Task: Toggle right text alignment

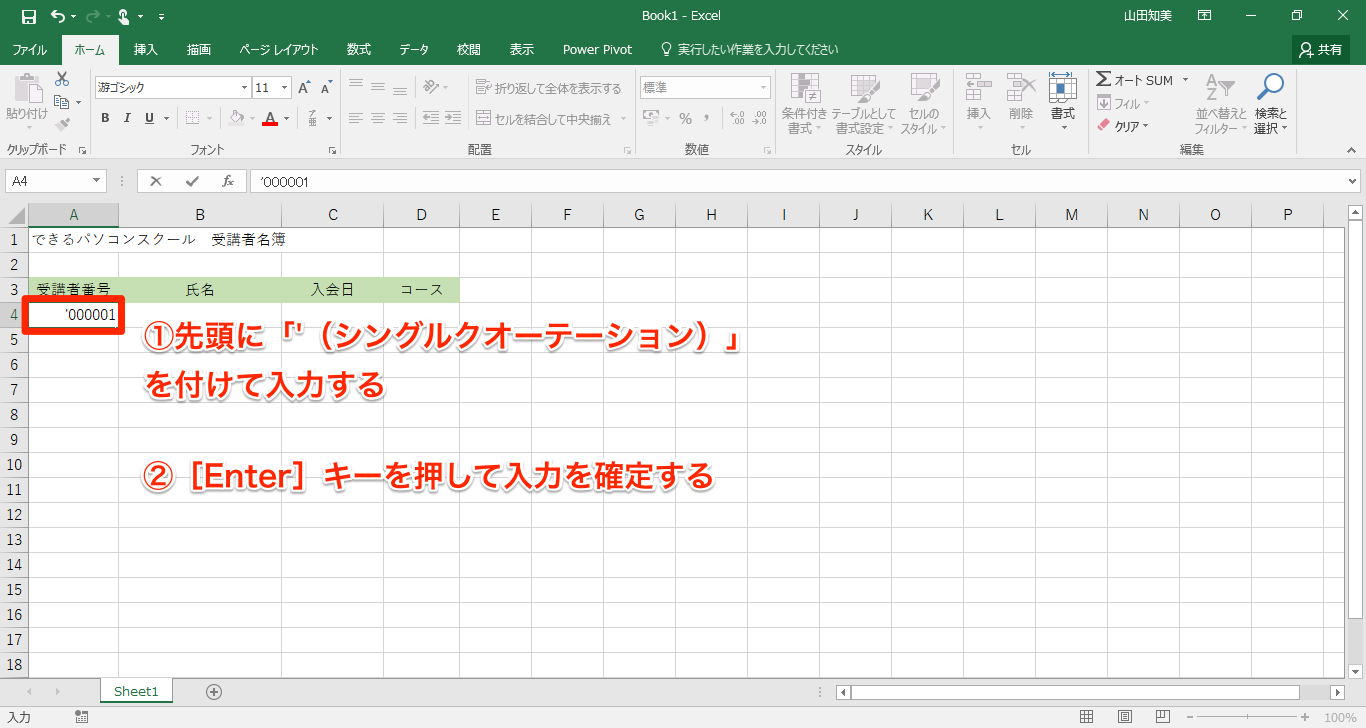Action: point(400,118)
